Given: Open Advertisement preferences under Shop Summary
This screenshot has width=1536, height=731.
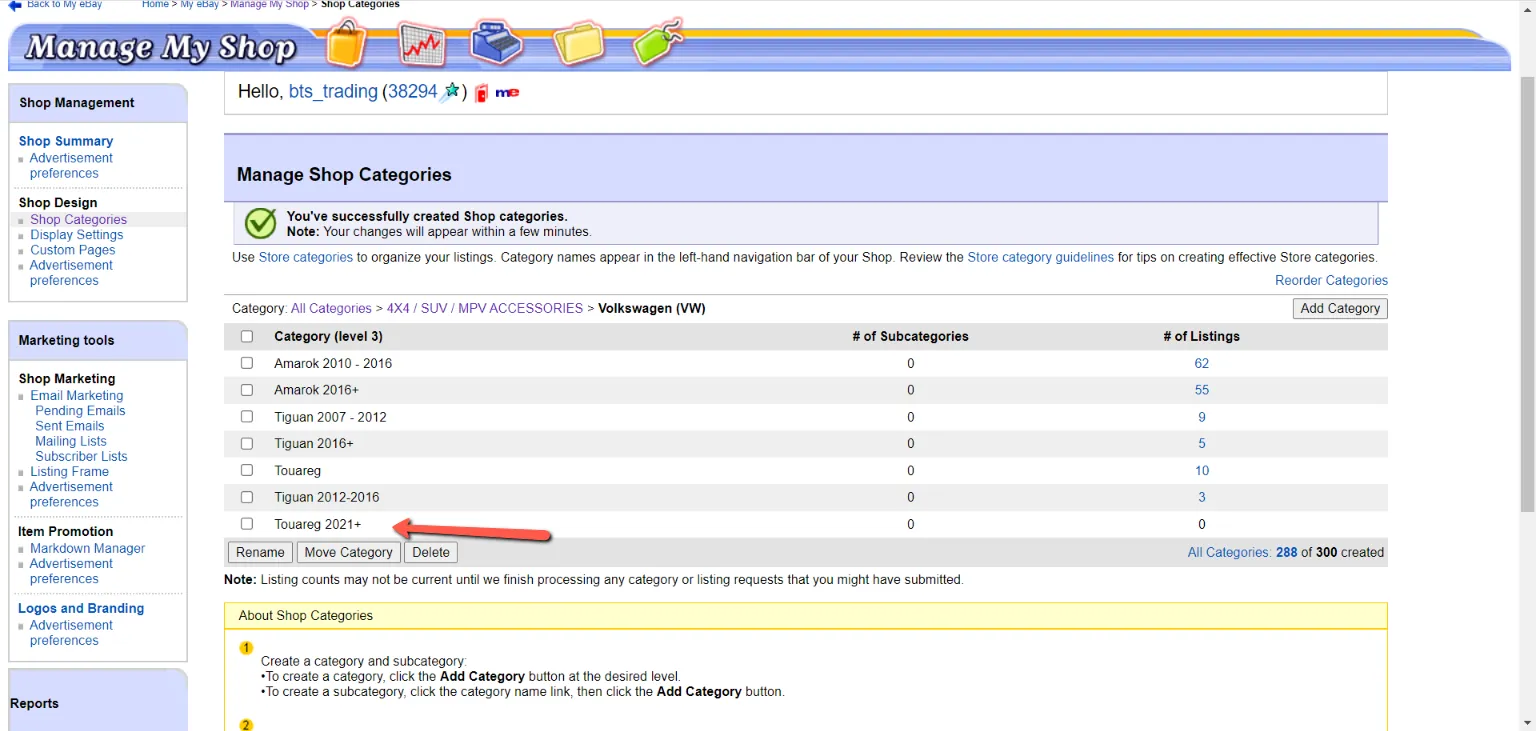Looking at the screenshot, I should click(x=71, y=166).
